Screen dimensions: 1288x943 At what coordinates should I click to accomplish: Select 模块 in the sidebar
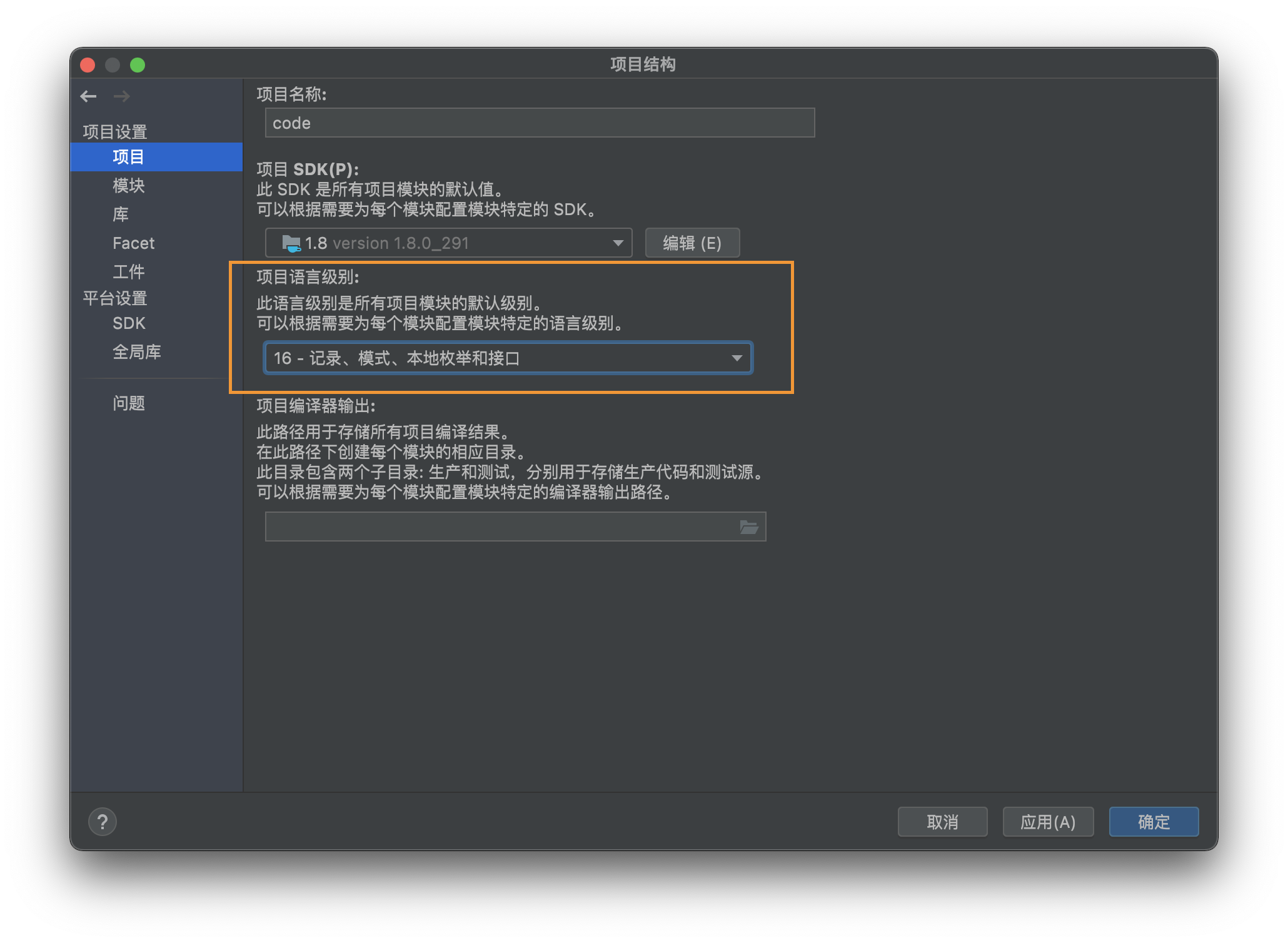[x=129, y=186]
